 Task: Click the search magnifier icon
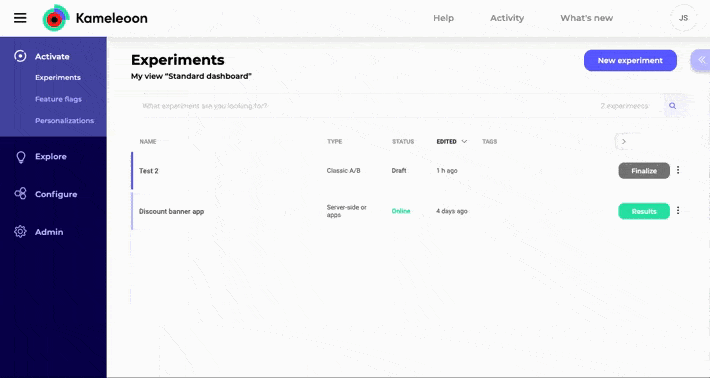[x=672, y=105]
